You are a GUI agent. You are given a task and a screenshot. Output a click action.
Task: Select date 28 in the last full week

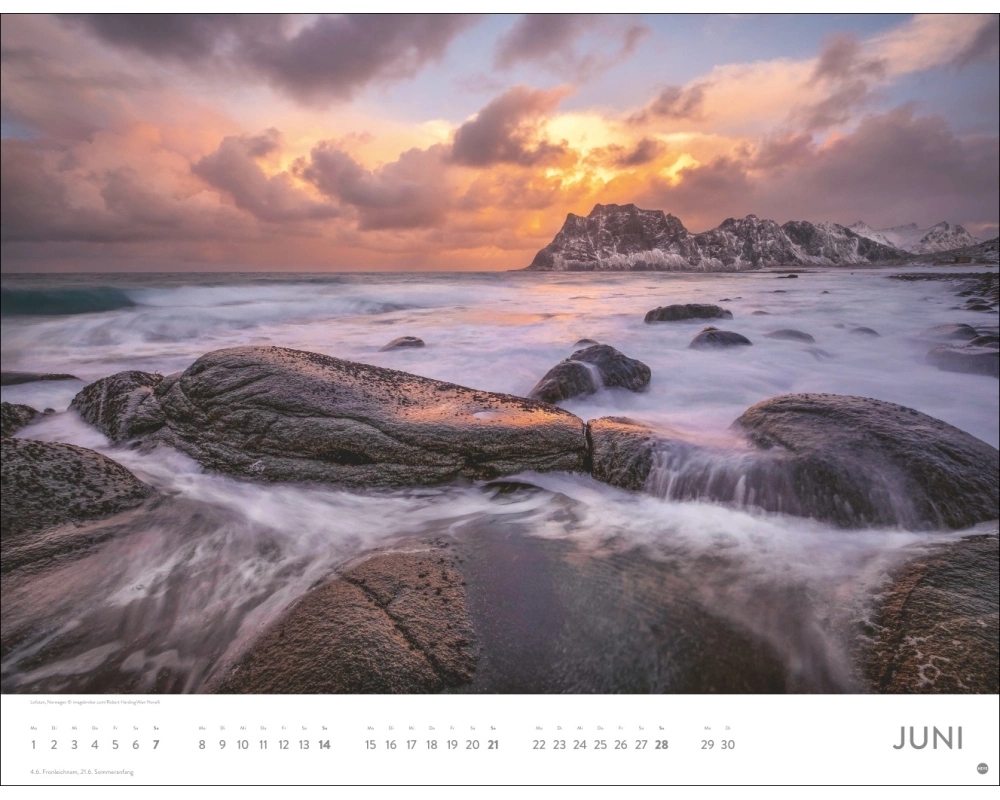(x=661, y=745)
